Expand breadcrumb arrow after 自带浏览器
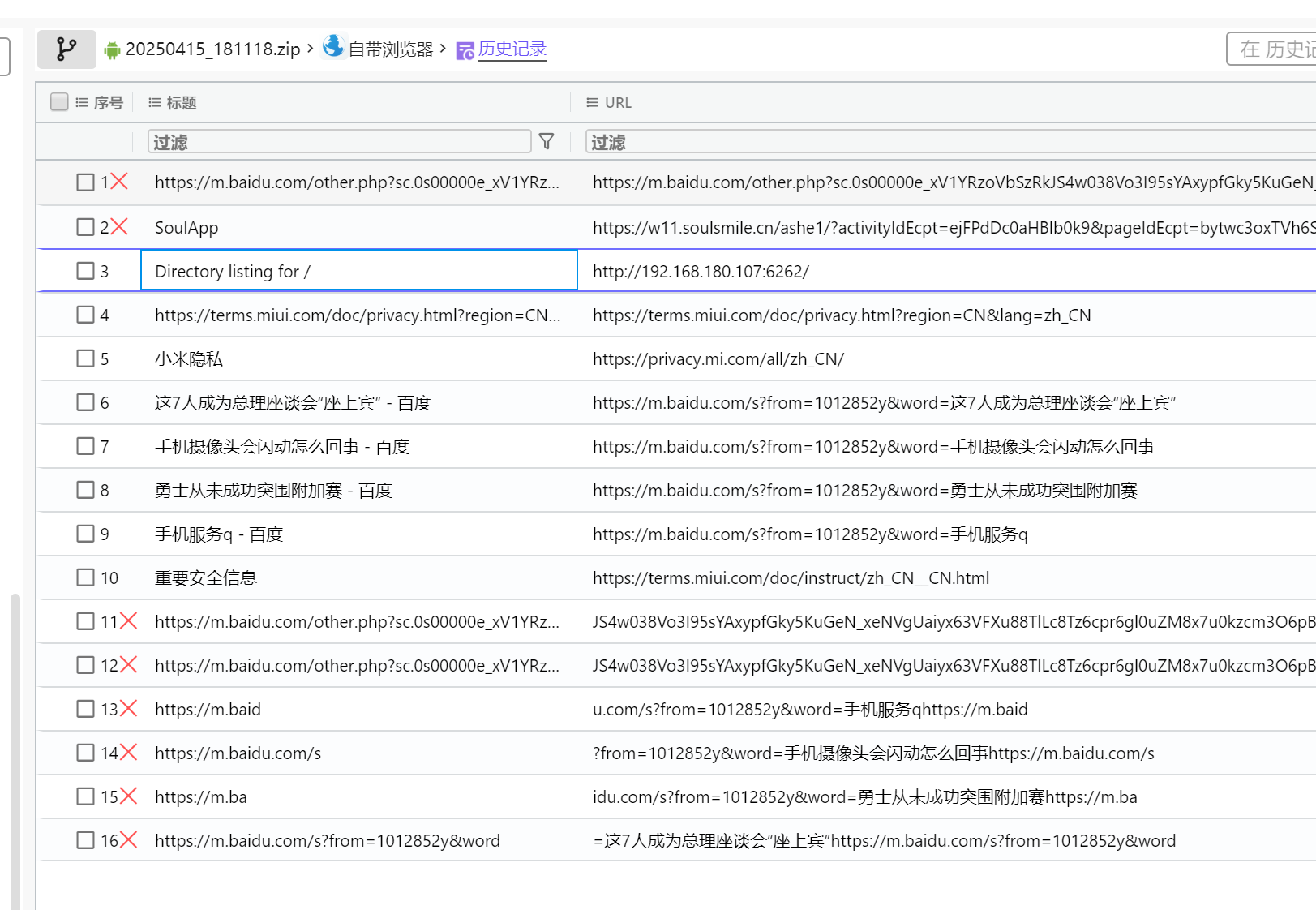This screenshot has width=1316, height=910. click(443, 49)
